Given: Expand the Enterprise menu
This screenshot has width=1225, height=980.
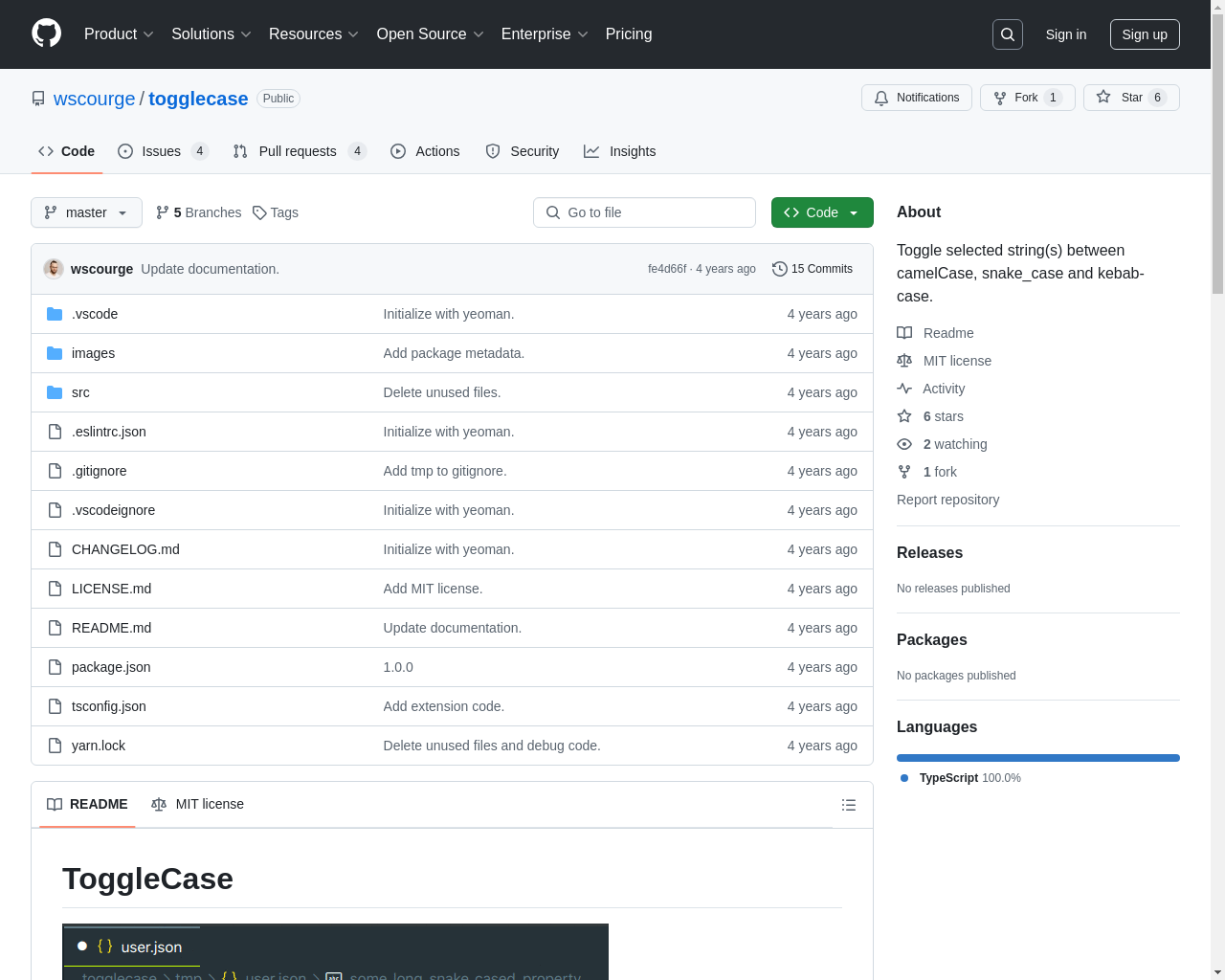Looking at the screenshot, I should [x=545, y=34].
